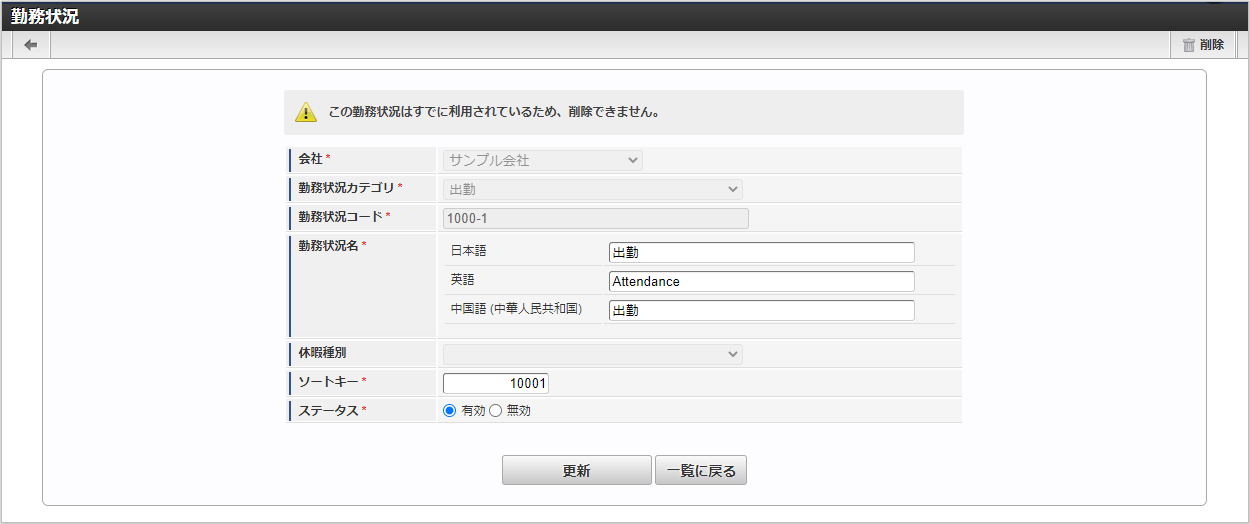
Task: Expand the 勤務状況カテゴリ dropdown
Action: [x=592, y=189]
